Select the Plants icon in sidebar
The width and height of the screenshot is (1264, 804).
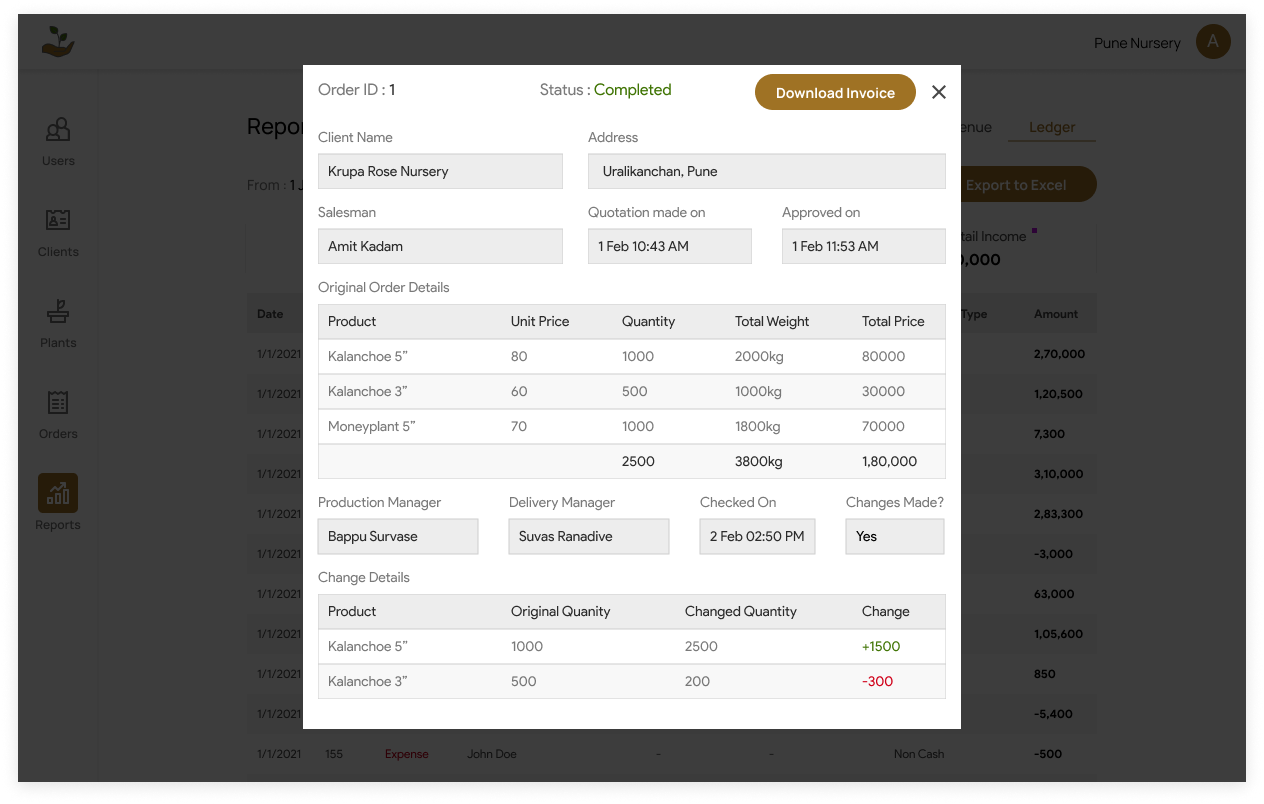[x=58, y=312]
